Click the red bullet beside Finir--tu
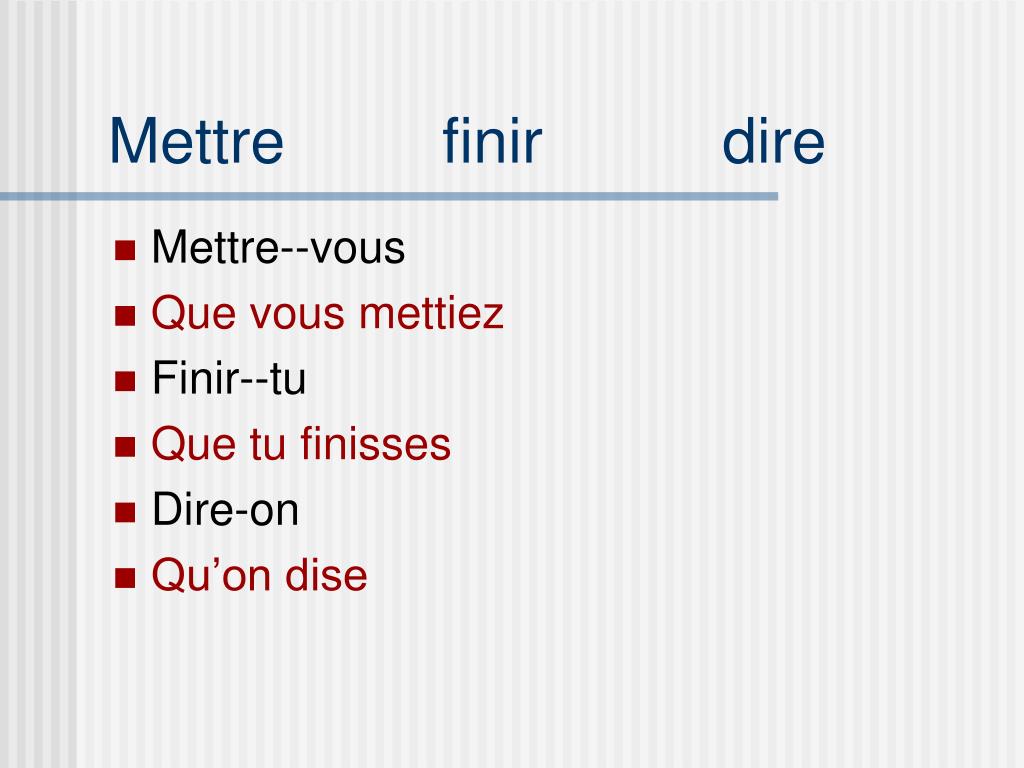Viewport: 1024px width, 768px height. (125, 381)
